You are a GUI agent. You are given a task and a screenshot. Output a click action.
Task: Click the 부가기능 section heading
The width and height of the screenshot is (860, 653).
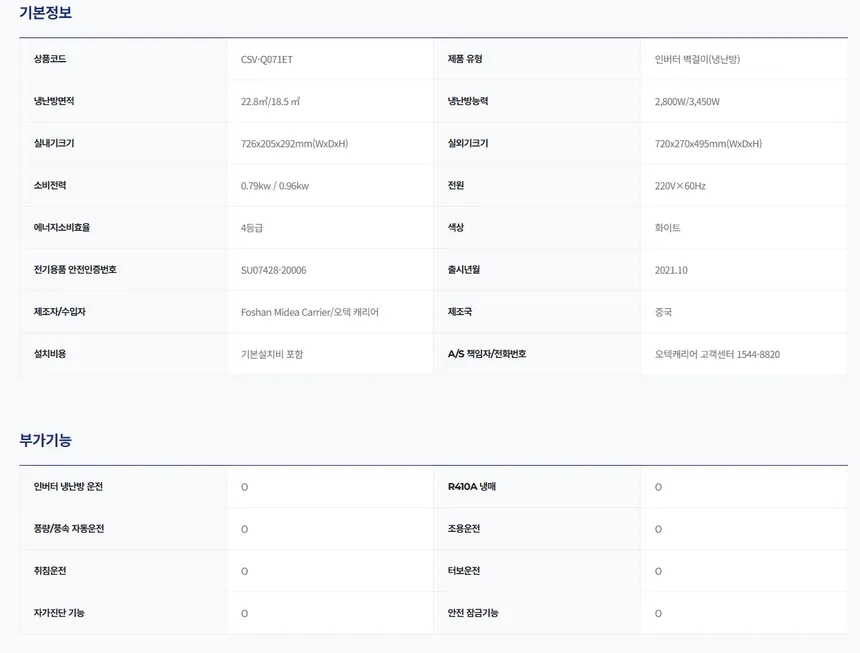pyautogui.click(x=46, y=440)
